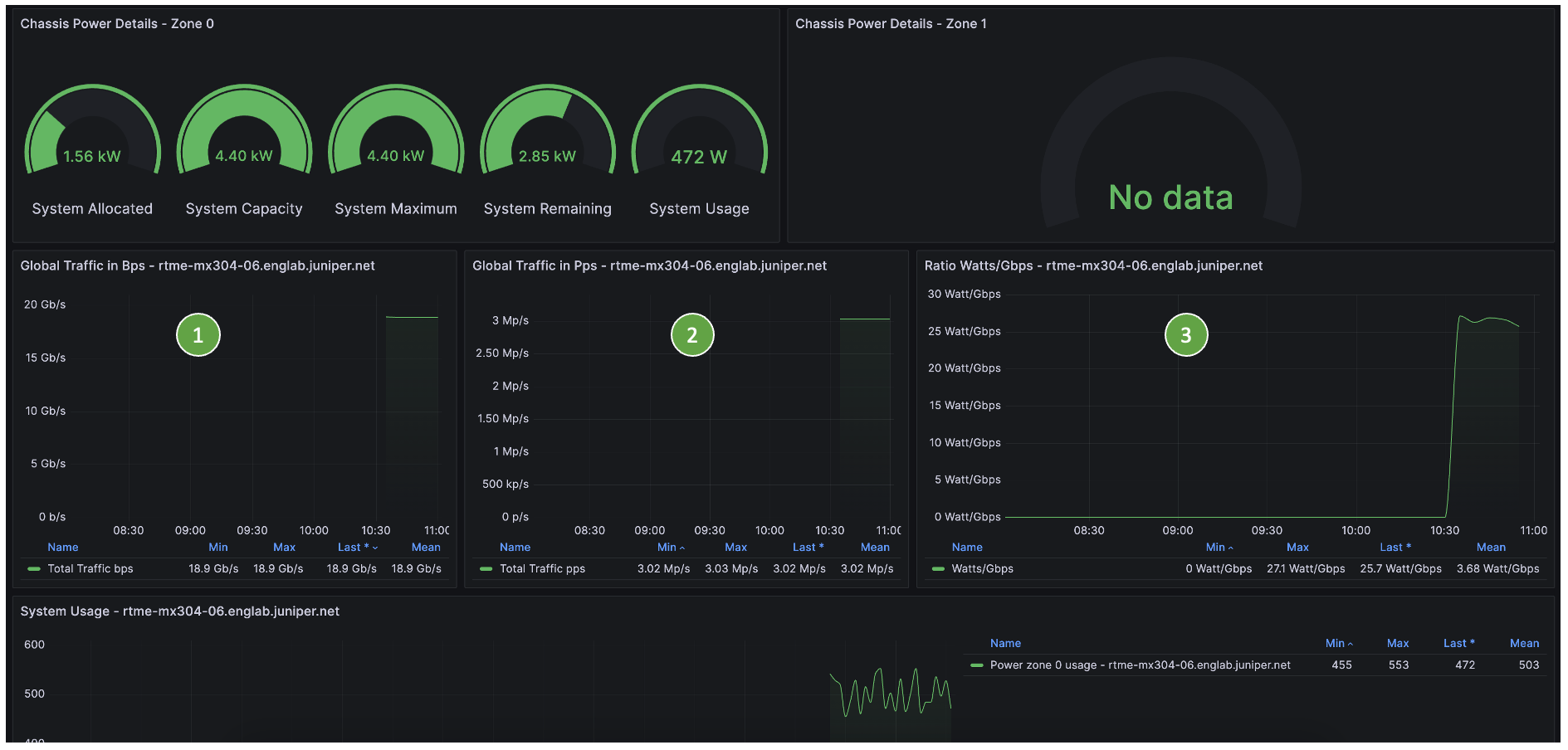Image resolution: width=1568 pixels, height=750 pixels.
Task: Click the green swatch beside Power zone 0 usage
Action: coord(977,665)
